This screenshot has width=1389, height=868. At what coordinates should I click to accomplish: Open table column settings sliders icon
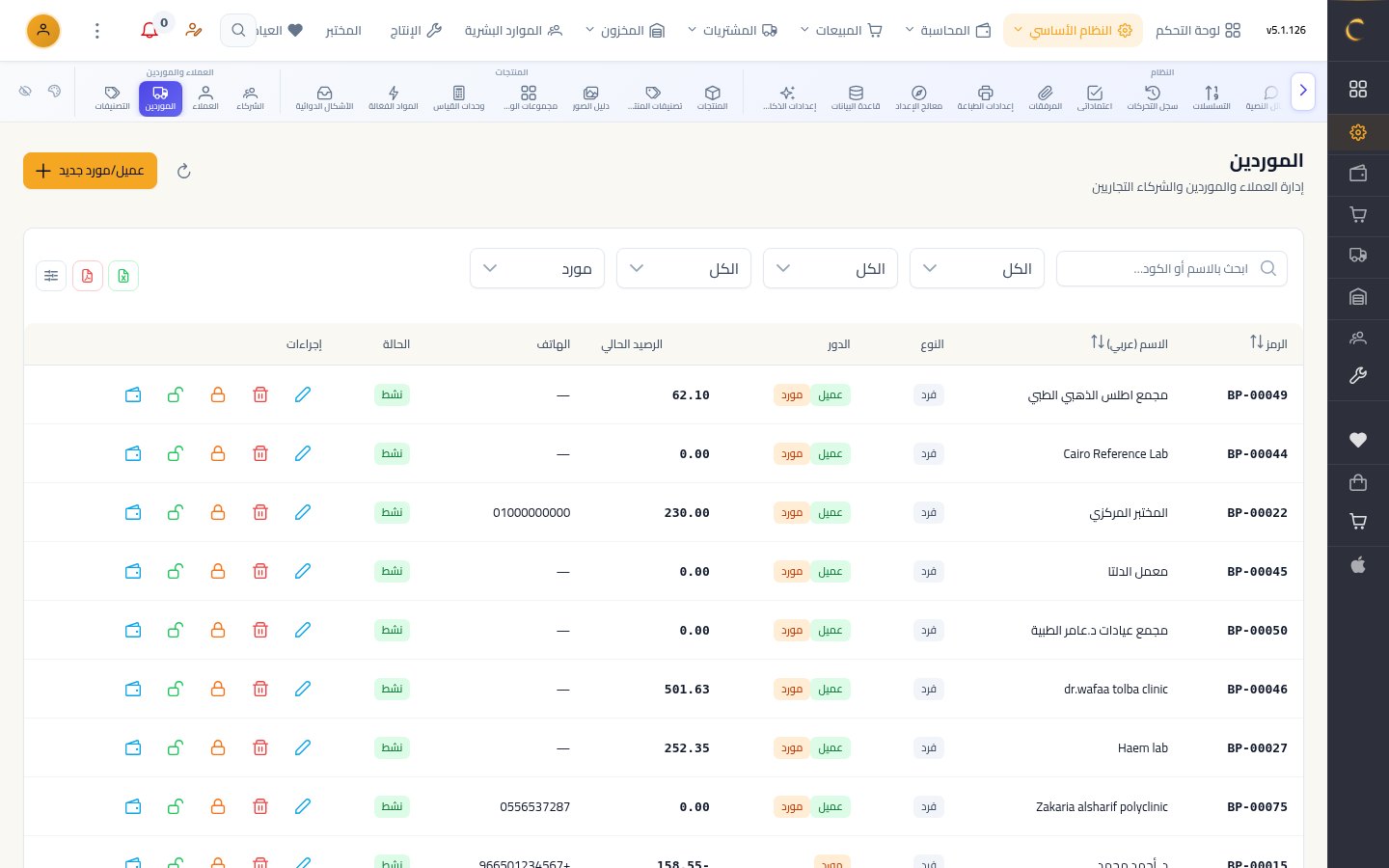click(51, 276)
